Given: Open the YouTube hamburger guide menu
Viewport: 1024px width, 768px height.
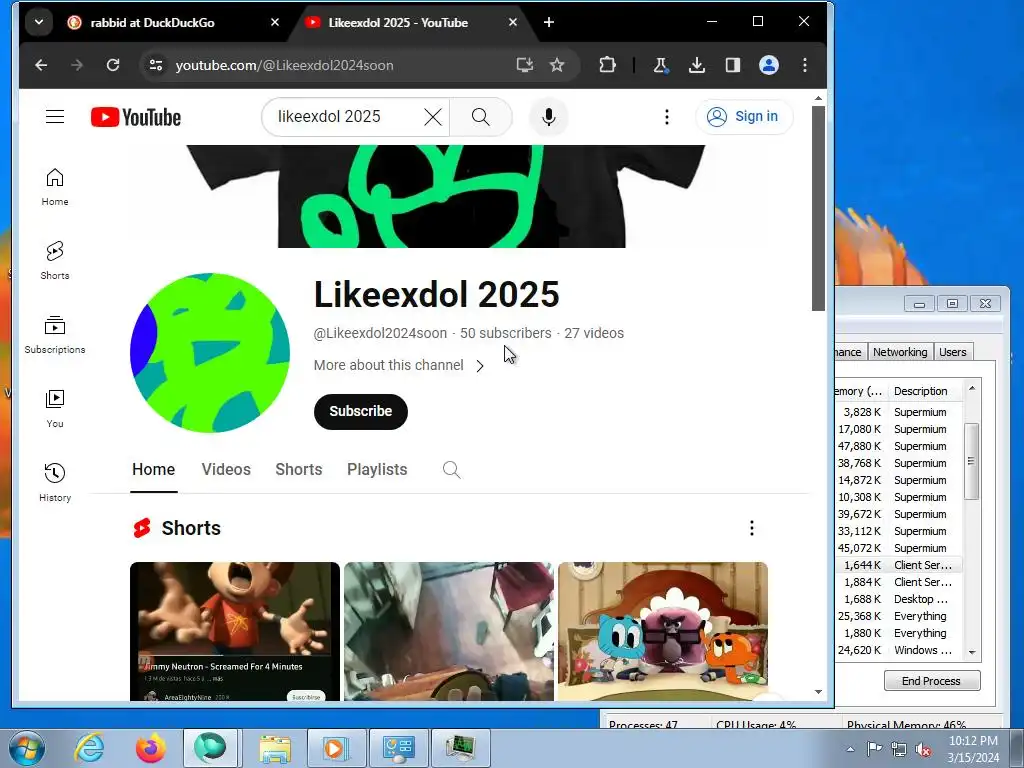Looking at the screenshot, I should pyautogui.click(x=55, y=117).
